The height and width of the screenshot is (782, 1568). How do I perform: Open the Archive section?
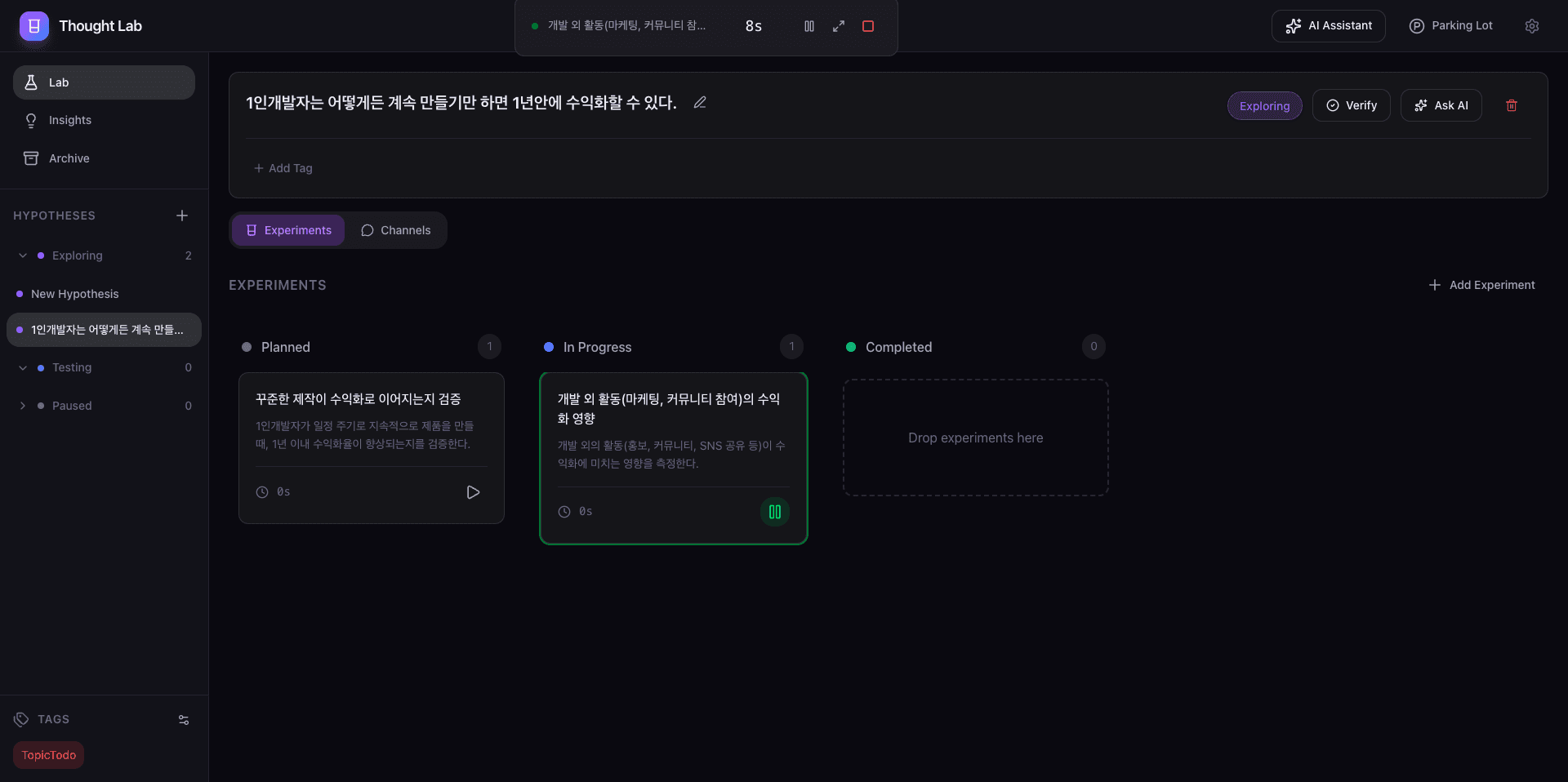69,158
